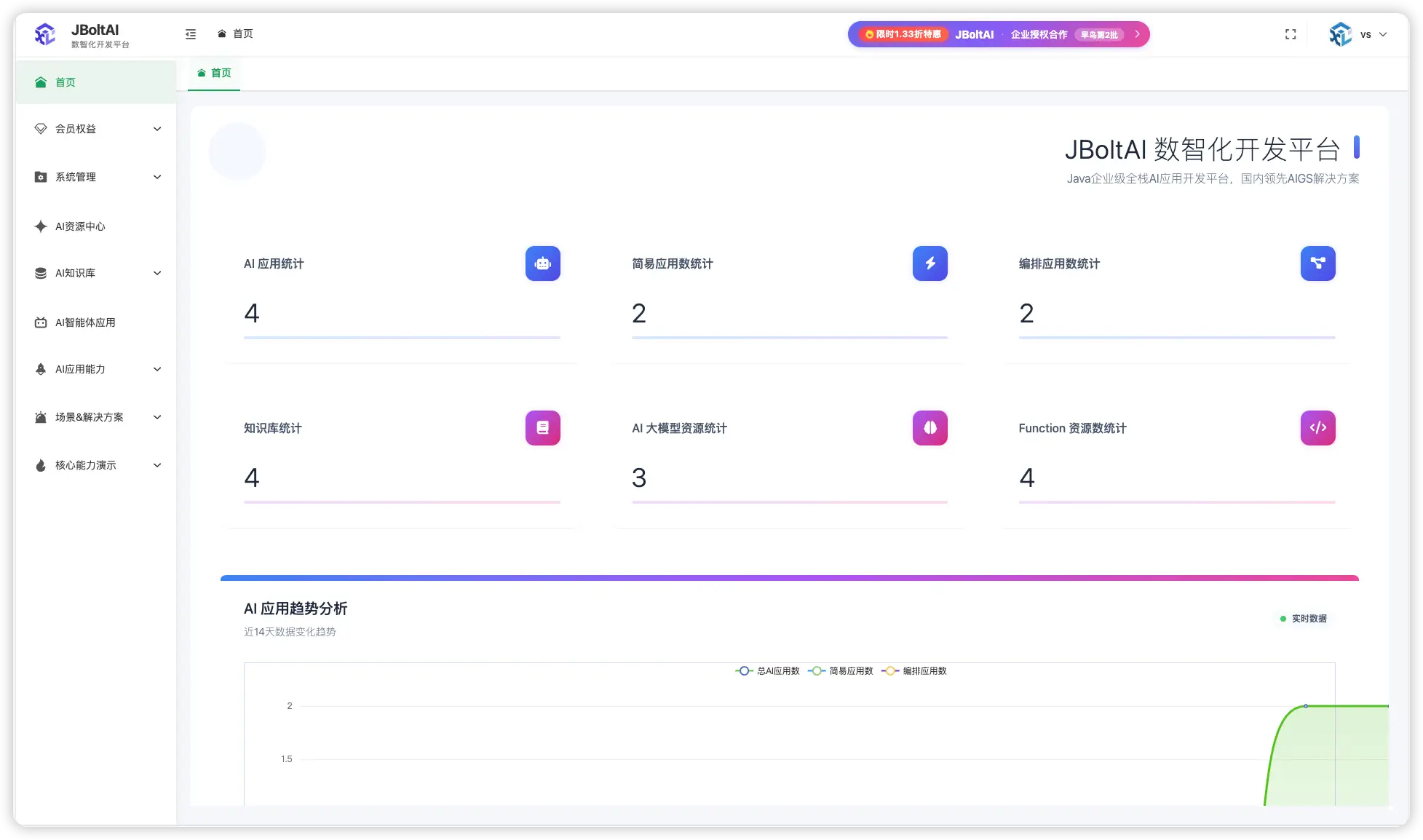This screenshot has height=840, width=1423.
Task: Click the AI 应用趋势分析 section heading
Action: pos(296,609)
